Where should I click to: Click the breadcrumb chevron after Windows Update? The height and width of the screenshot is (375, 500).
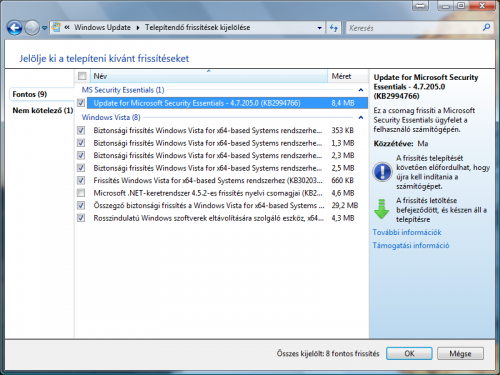pyautogui.click(x=138, y=28)
